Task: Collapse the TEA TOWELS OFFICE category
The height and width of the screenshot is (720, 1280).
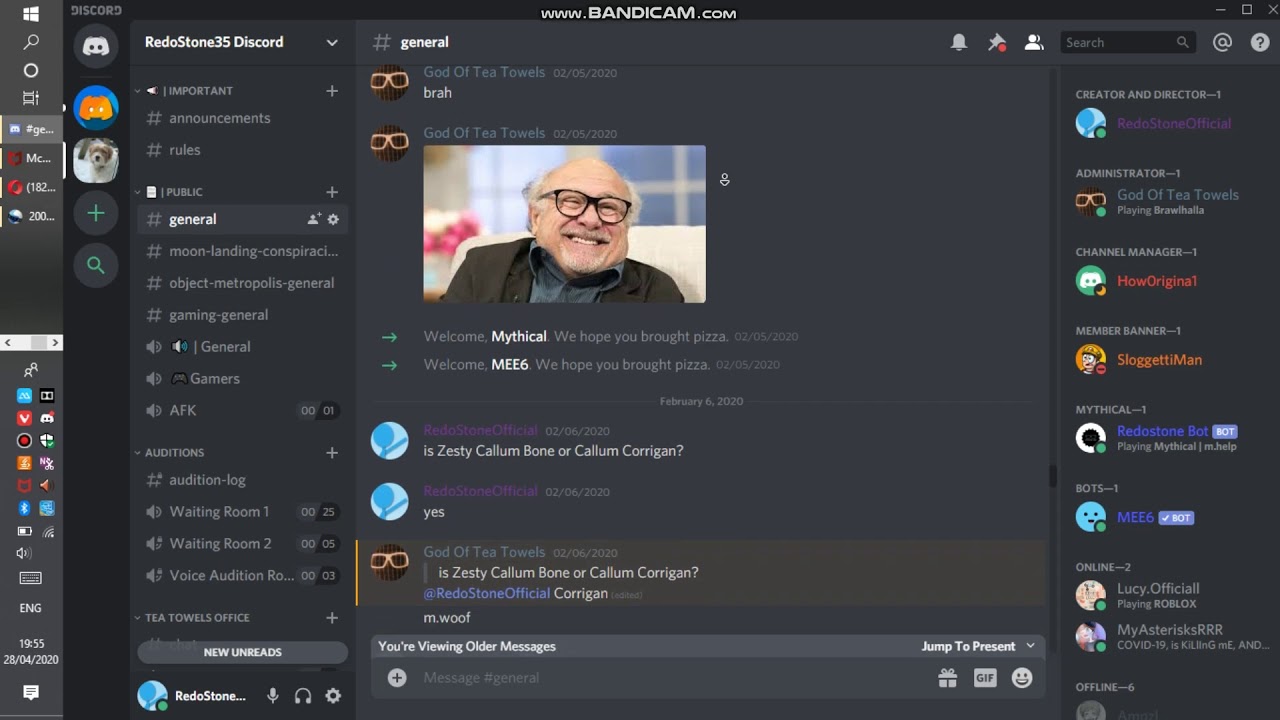Action: (192, 618)
